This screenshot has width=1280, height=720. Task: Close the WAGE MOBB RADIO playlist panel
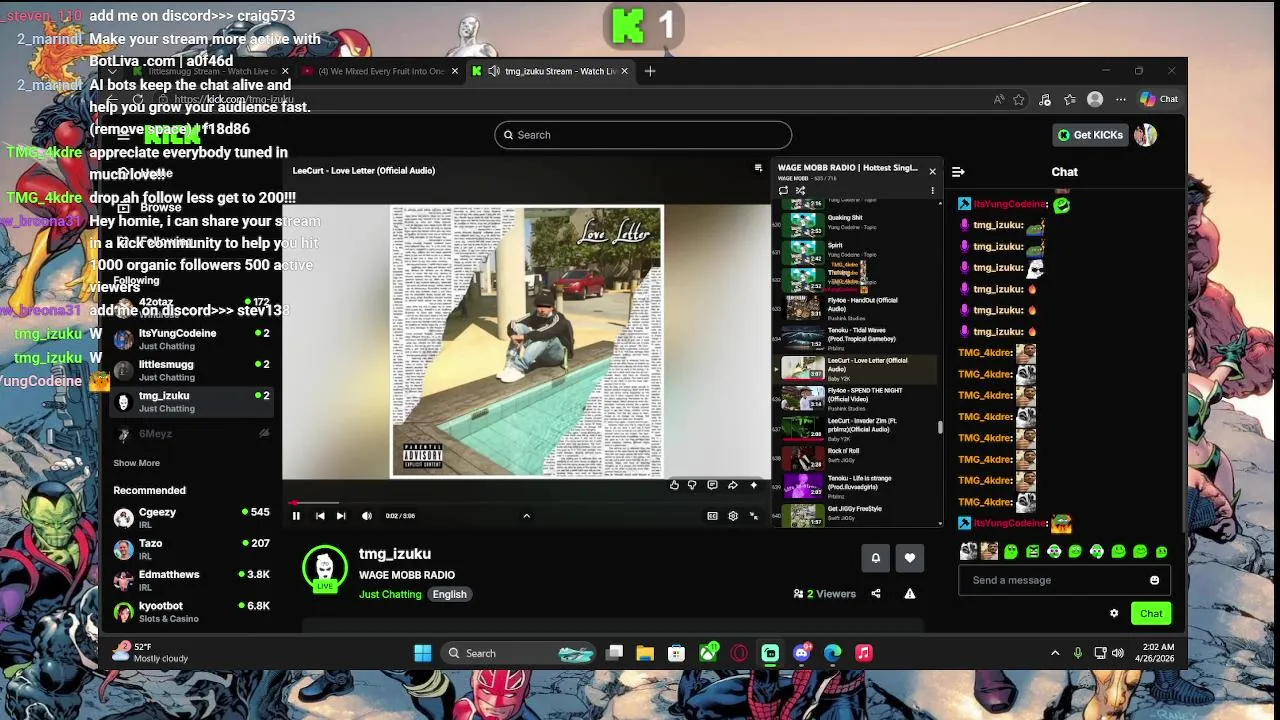point(932,171)
